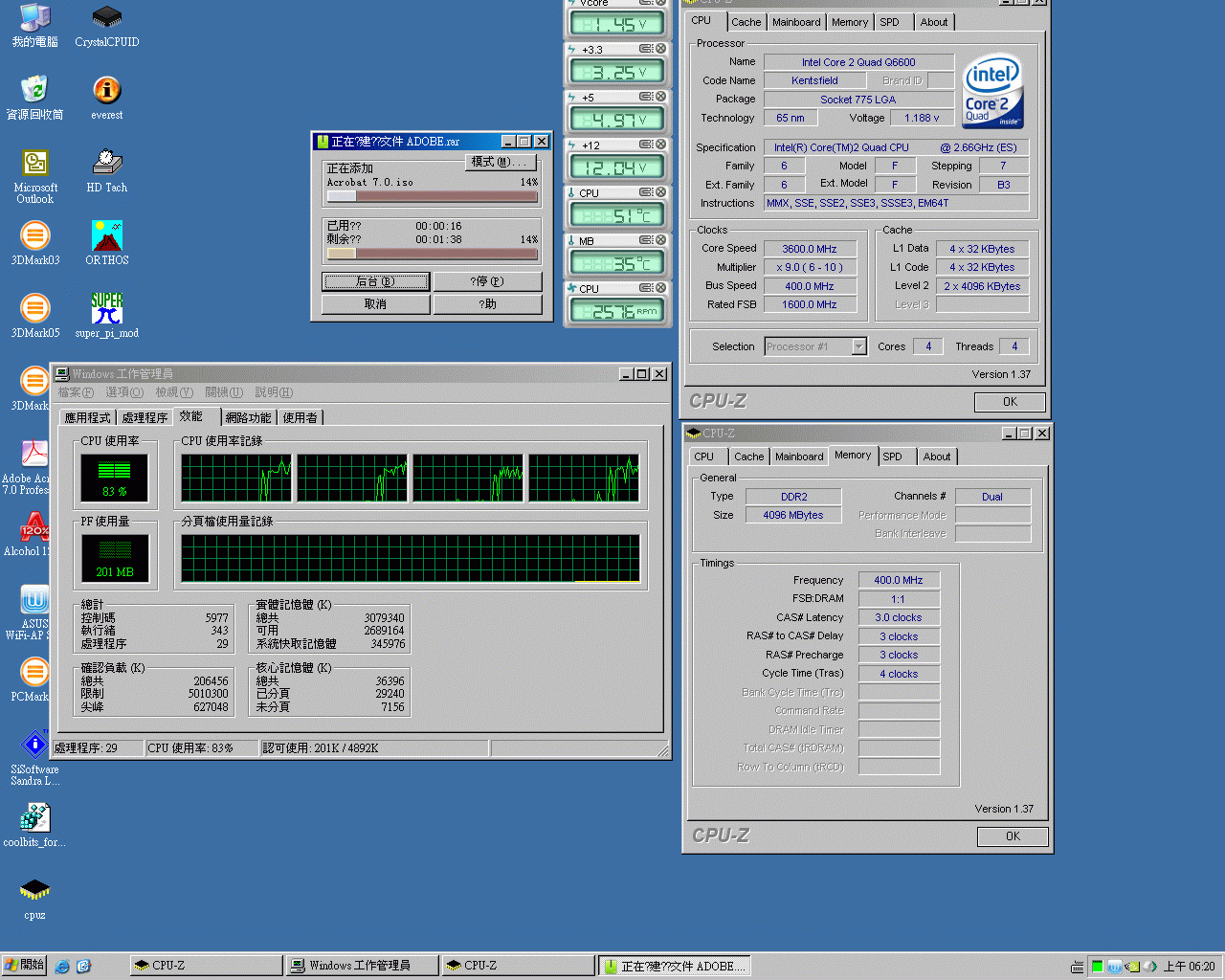Screen dimensions: 1225x980
Task: Launch HD Tach from the desktop
Action: tap(106, 164)
